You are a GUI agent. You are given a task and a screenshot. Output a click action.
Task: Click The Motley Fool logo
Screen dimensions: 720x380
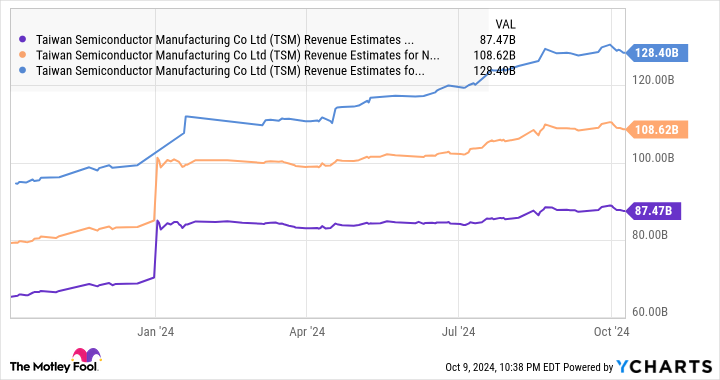point(55,360)
